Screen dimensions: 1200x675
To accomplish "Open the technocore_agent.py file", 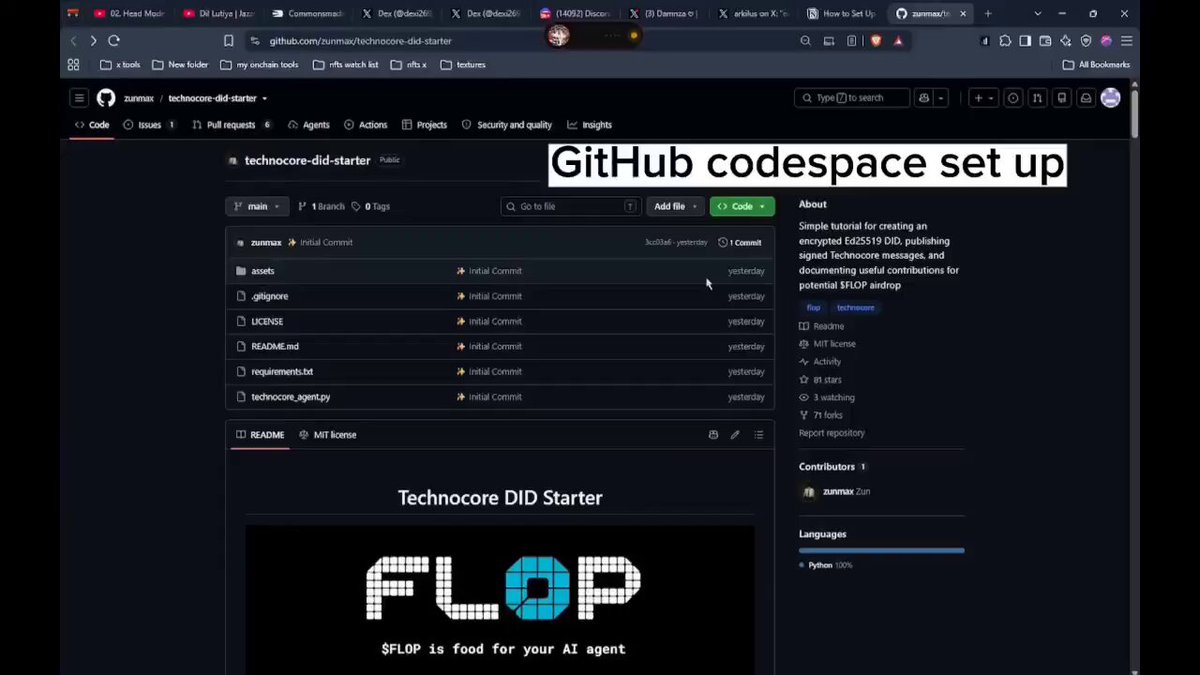I will pos(291,397).
